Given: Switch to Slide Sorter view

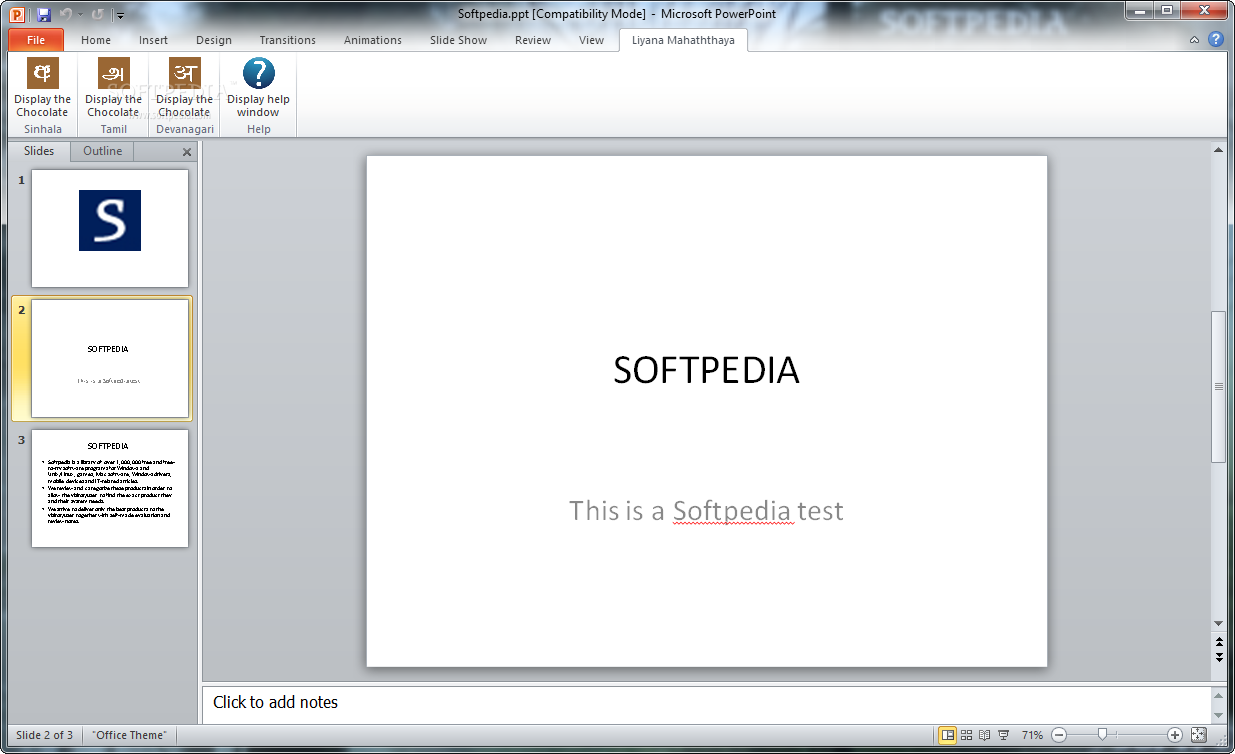Looking at the screenshot, I should point(967,735).
